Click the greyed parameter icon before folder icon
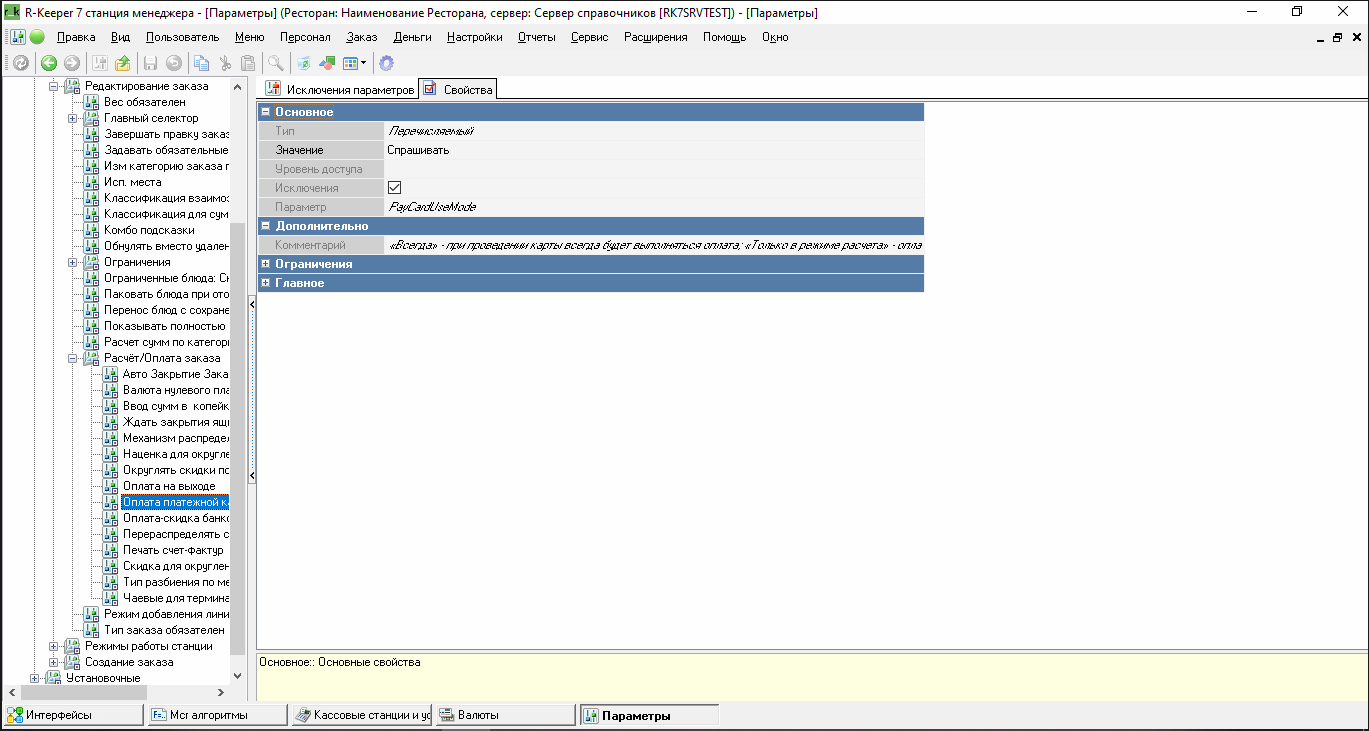The image size is (1369, 731). (100, 63)
